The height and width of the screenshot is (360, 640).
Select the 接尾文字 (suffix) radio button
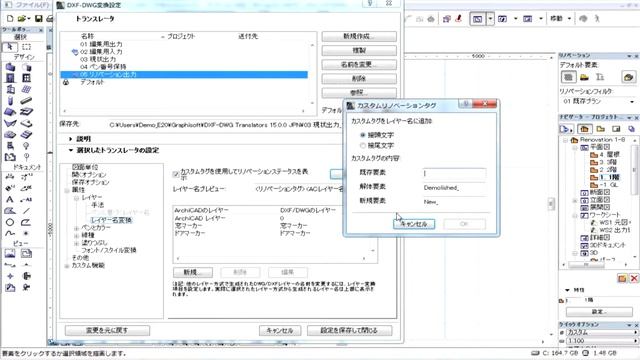click(362, 145)
